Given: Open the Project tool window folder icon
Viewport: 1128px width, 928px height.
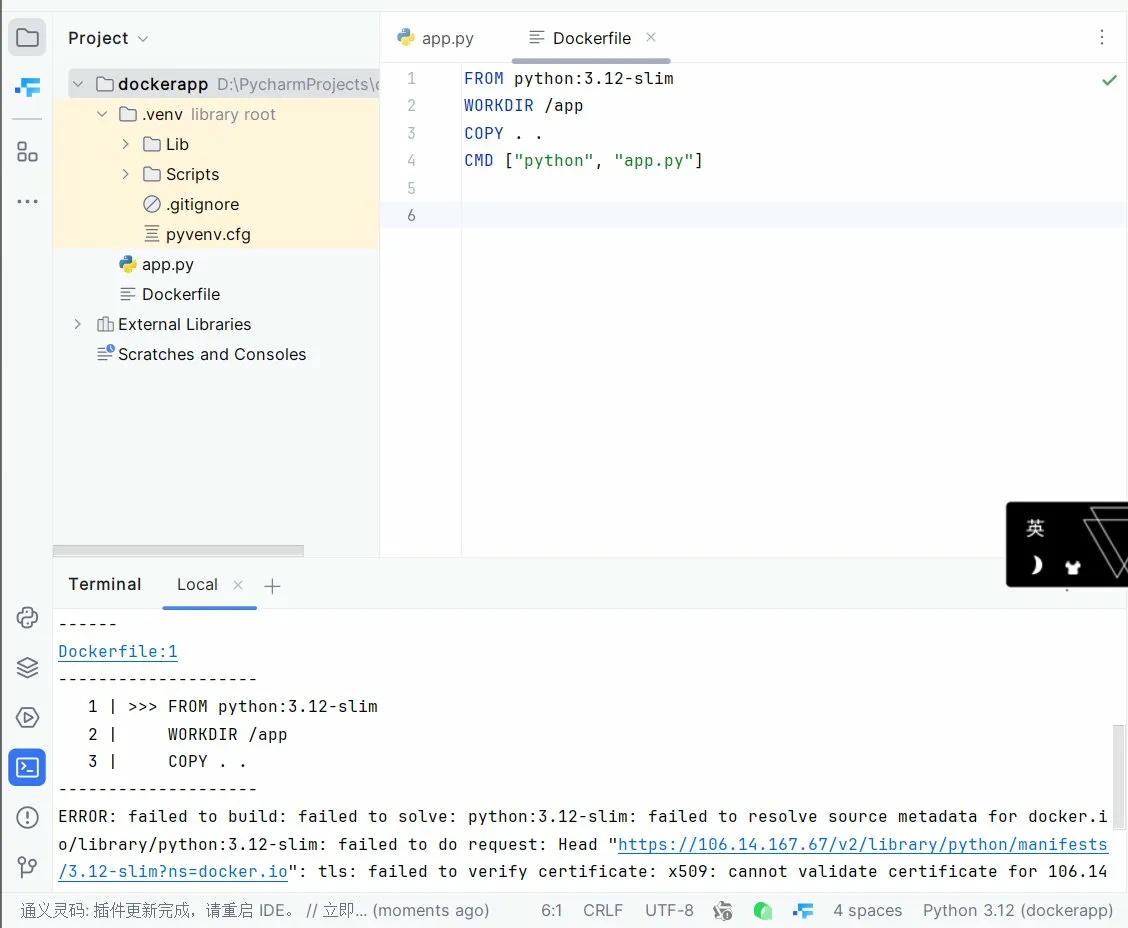Looking at the screenshot, I should 27,37.
